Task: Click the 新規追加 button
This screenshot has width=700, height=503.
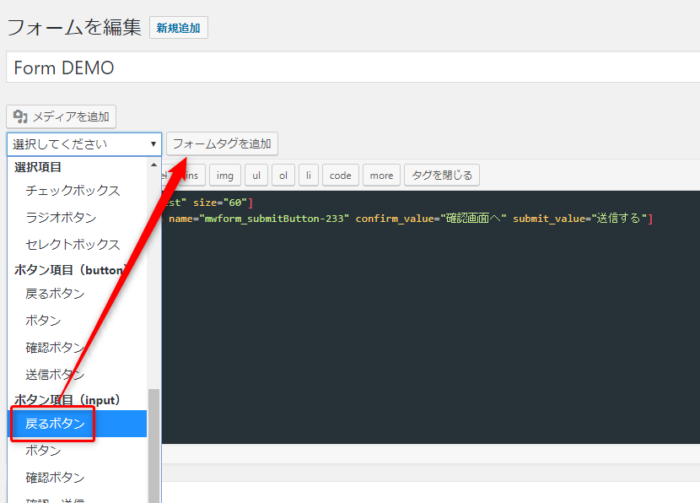Action: pos(178,29)
